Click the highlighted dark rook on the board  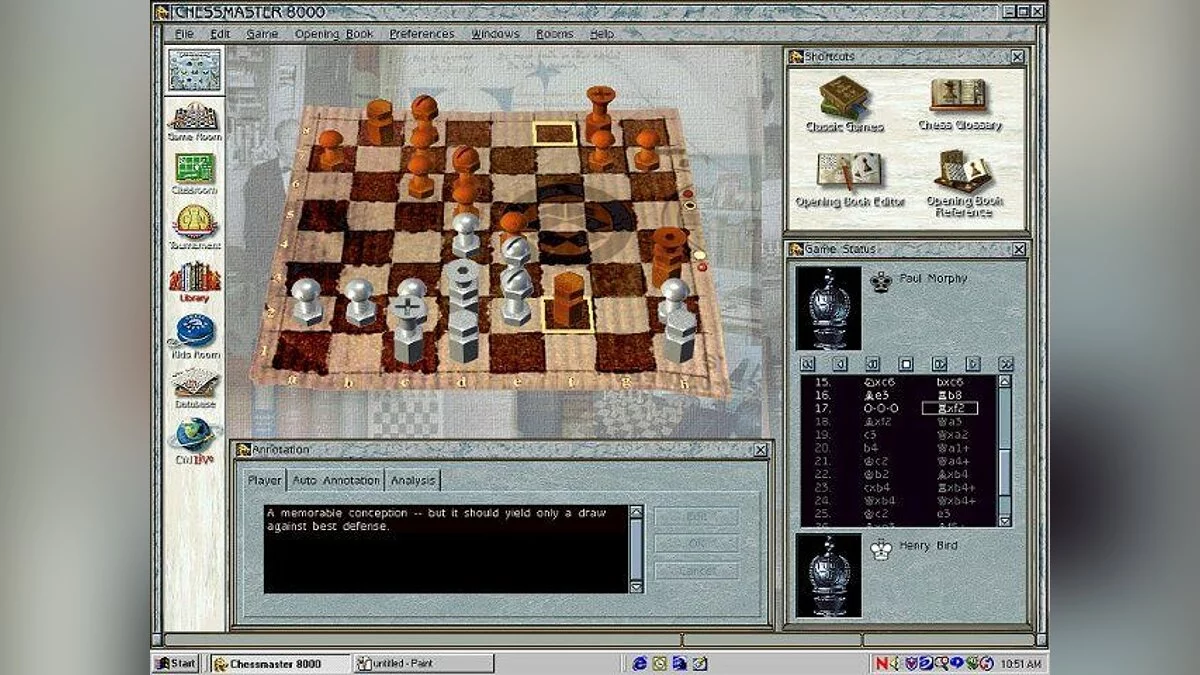point(567,299)
